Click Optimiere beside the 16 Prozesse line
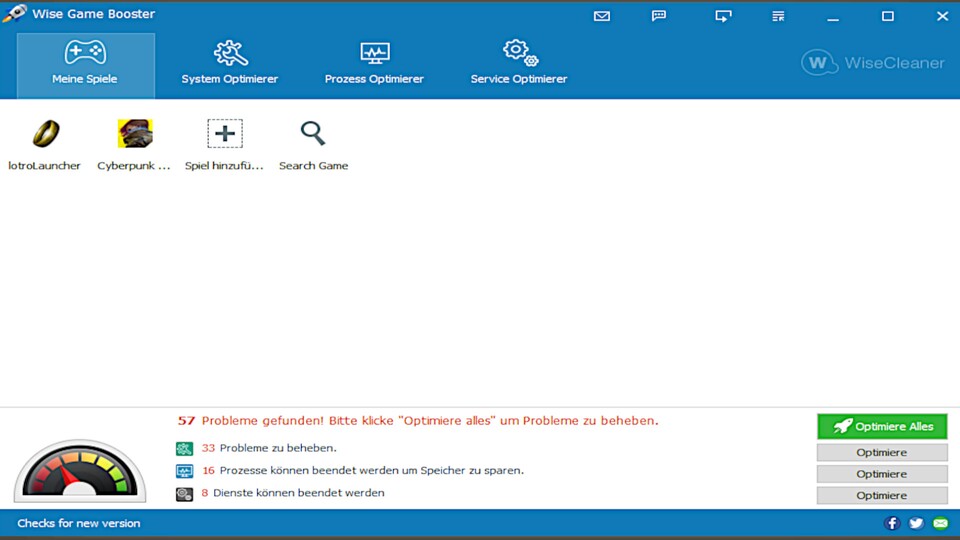Image resolution: width=960 pixels, height=540 pixels. click(881, 474)
